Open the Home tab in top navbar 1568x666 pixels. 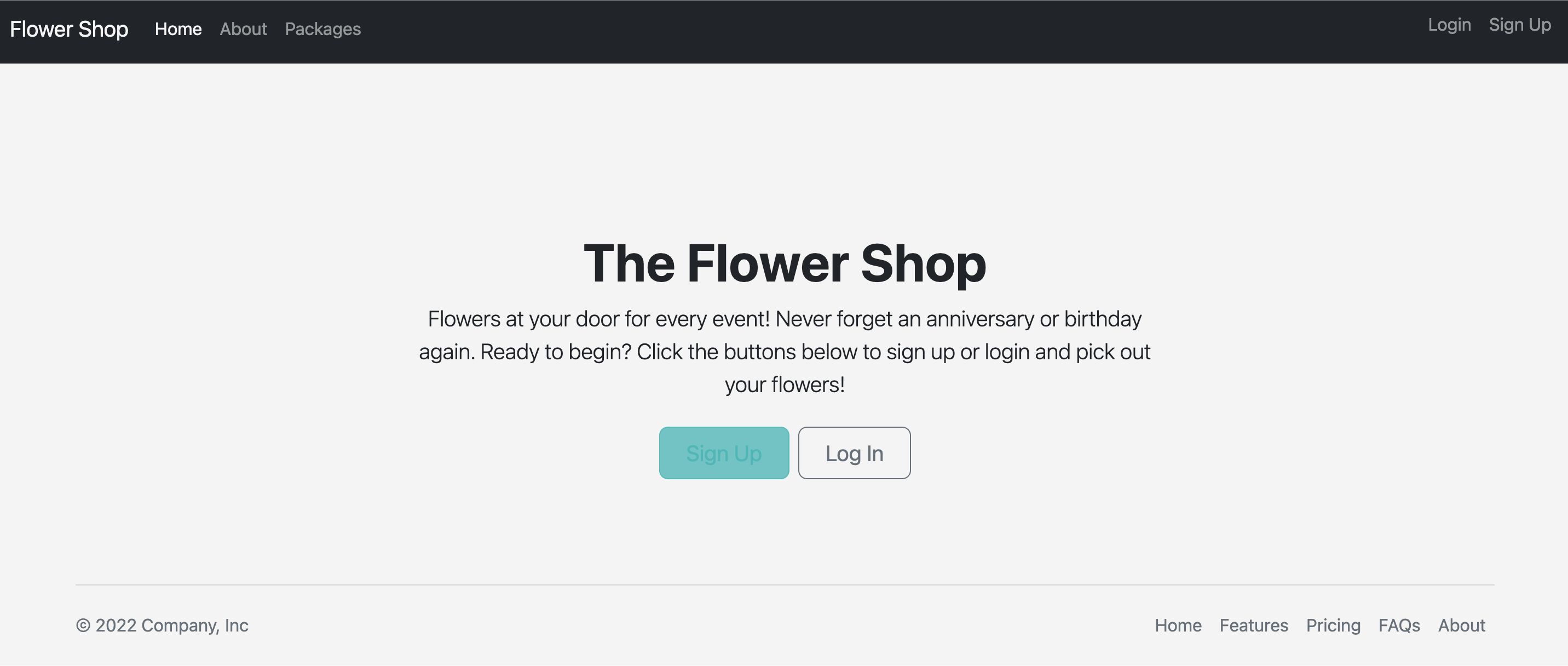pos(178,29)
